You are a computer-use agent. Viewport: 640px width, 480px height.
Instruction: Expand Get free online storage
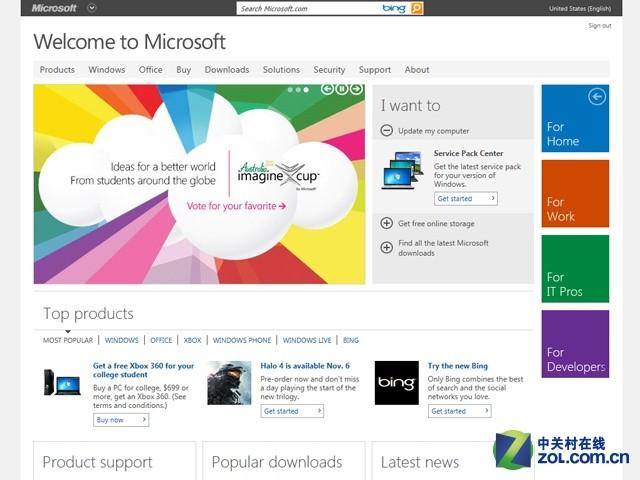(x=387, y=223)
